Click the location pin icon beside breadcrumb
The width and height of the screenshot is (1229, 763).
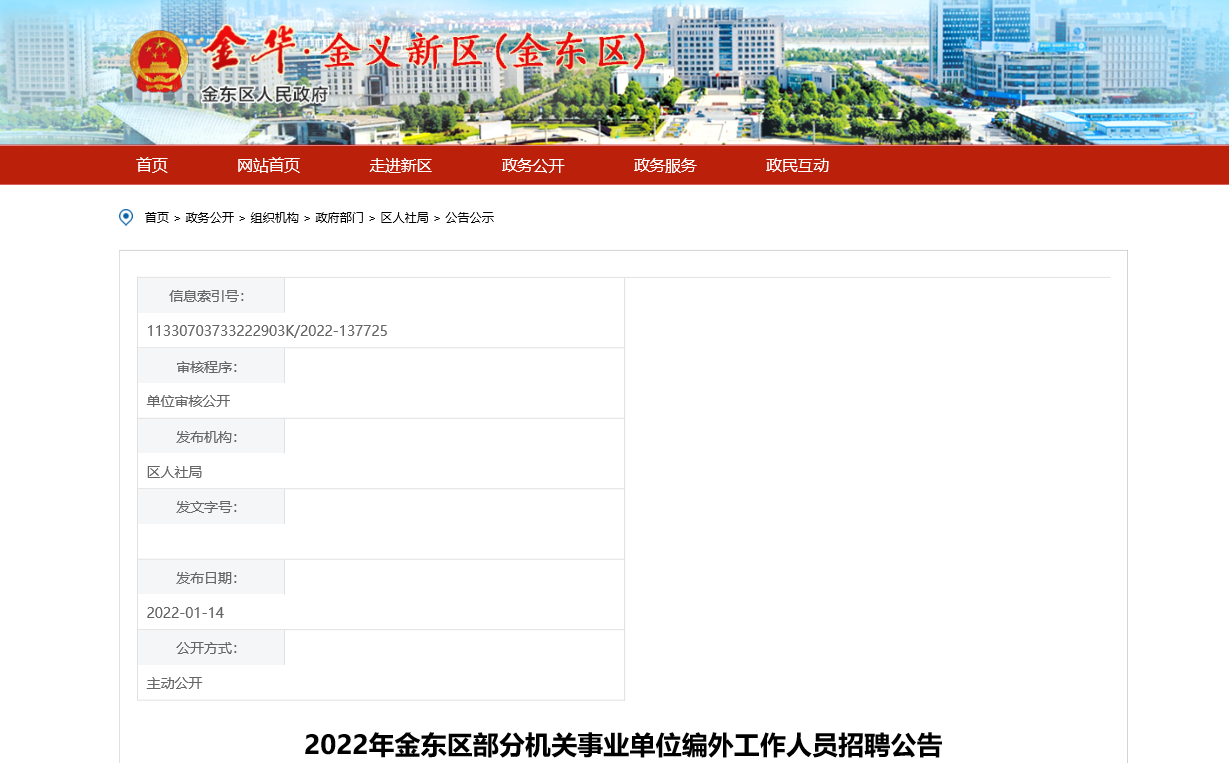126,217
